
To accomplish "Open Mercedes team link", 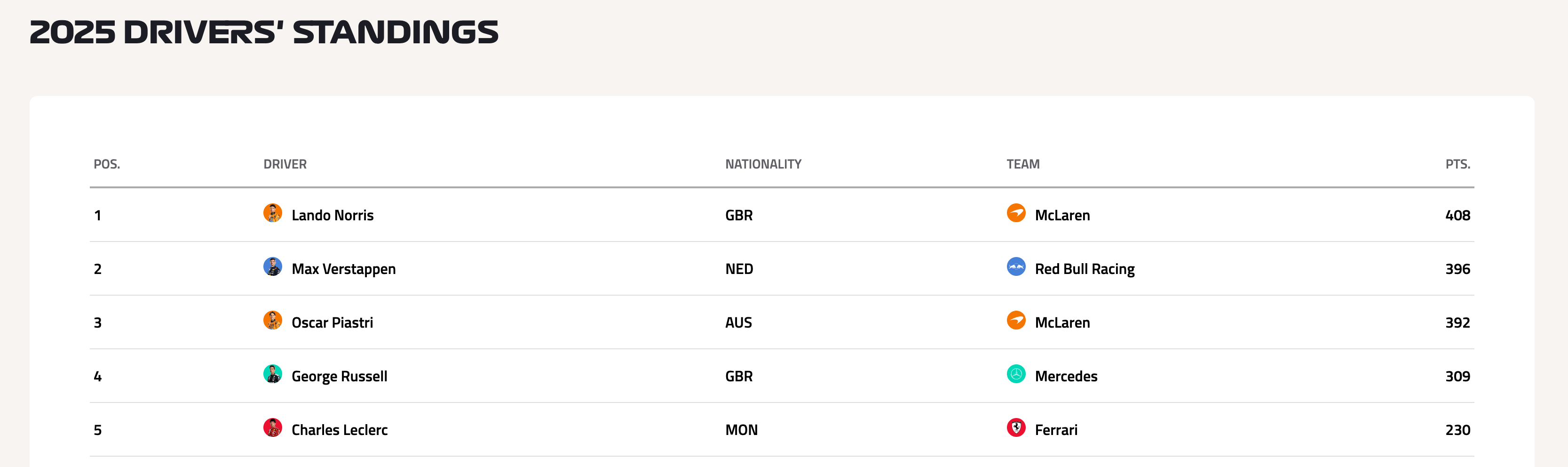I will pyautogui.click(x=1067, y=376).
